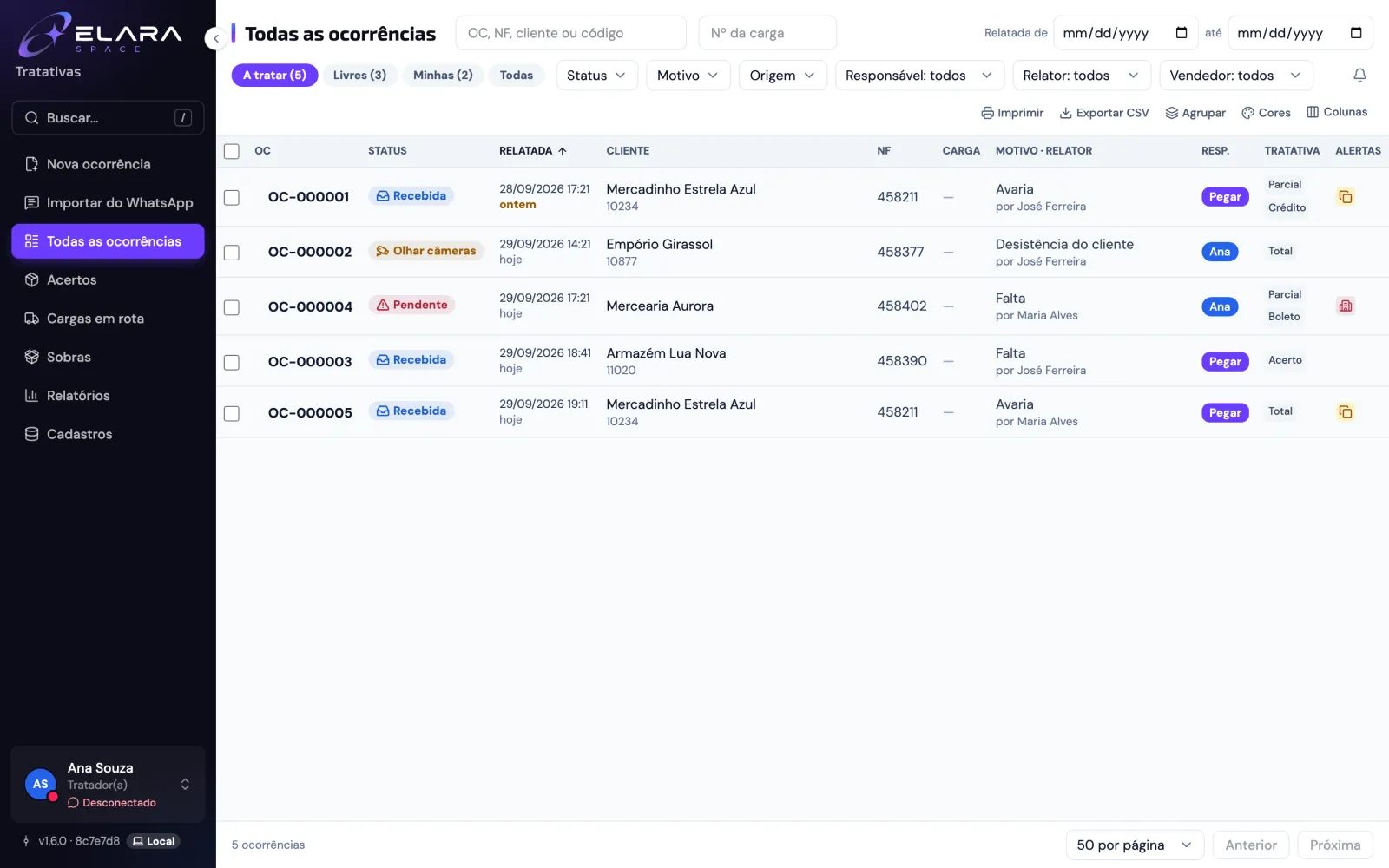Click the red alert icon on OC-000004
Screen dimensions: 1389x868
coord(1345,306)
